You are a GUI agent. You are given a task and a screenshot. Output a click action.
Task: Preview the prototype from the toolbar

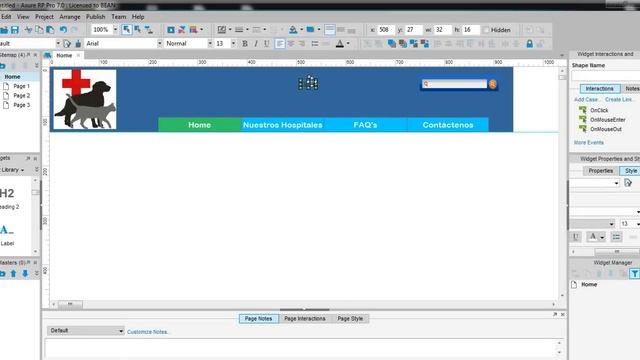pos(171,30)
